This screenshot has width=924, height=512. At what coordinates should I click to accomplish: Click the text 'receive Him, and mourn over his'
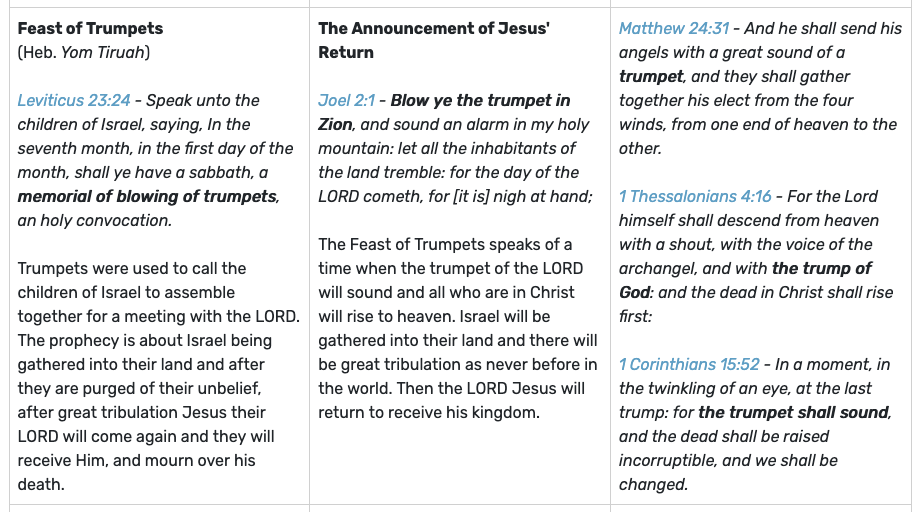[x=136, y=461]
